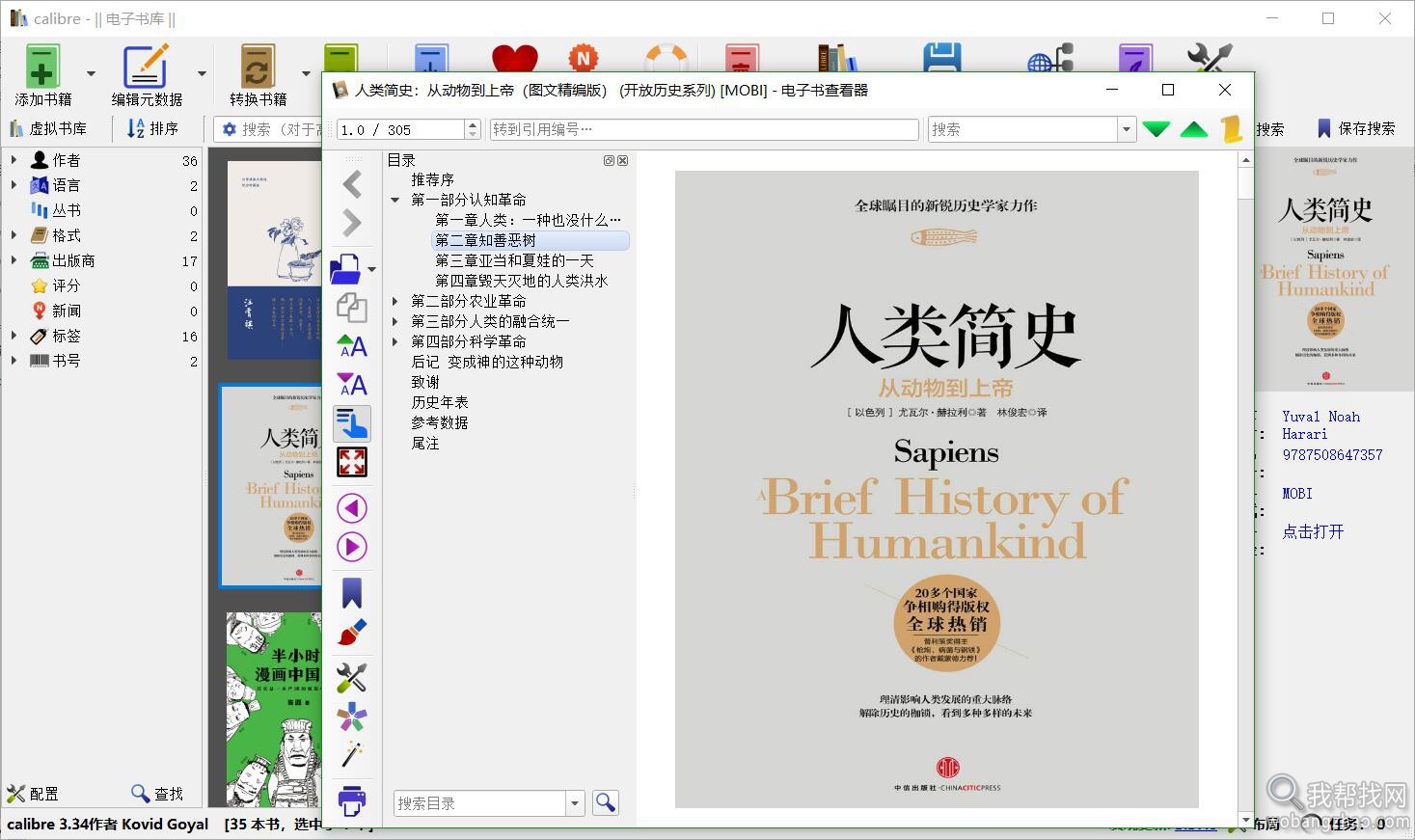Copy text with the copy icon
This screenshot has height=840, width=1415.
[352, 308]
